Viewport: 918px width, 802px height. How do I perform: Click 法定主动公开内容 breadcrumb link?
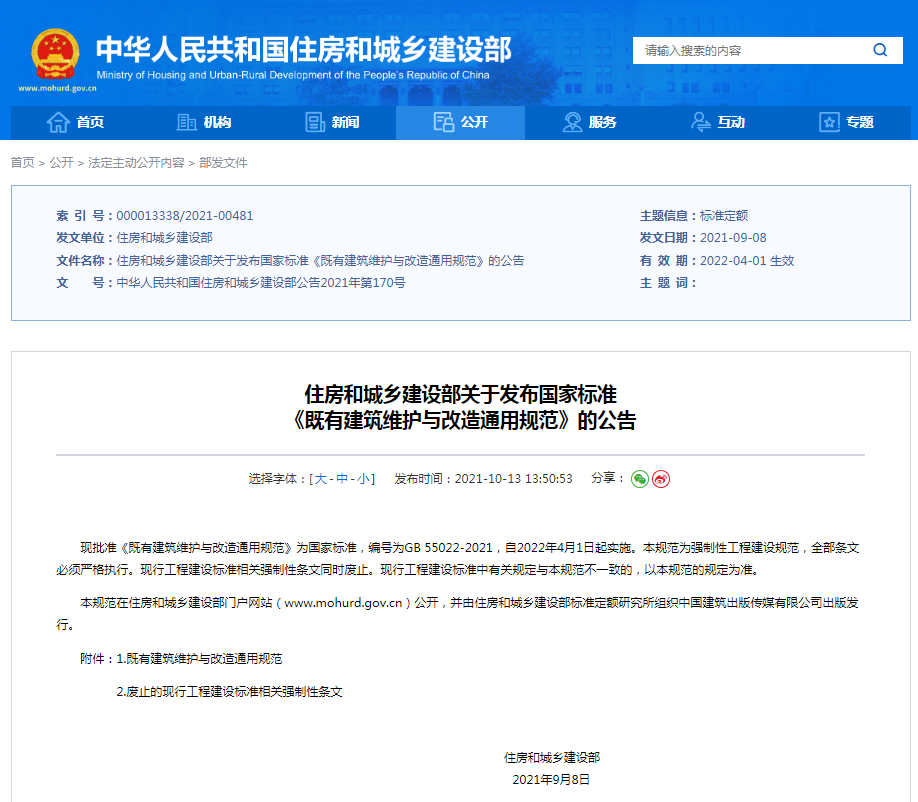point(136,163)
